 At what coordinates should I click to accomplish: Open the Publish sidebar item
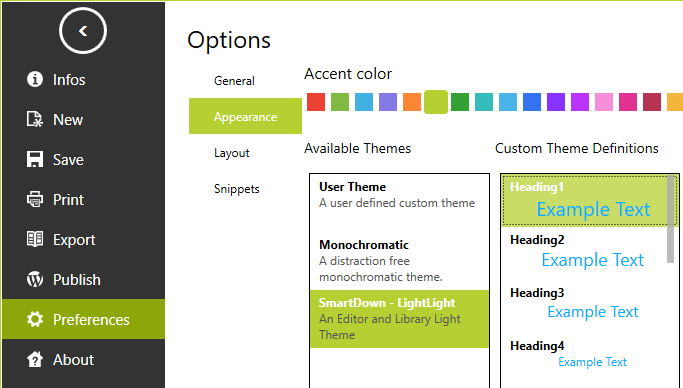84,280
